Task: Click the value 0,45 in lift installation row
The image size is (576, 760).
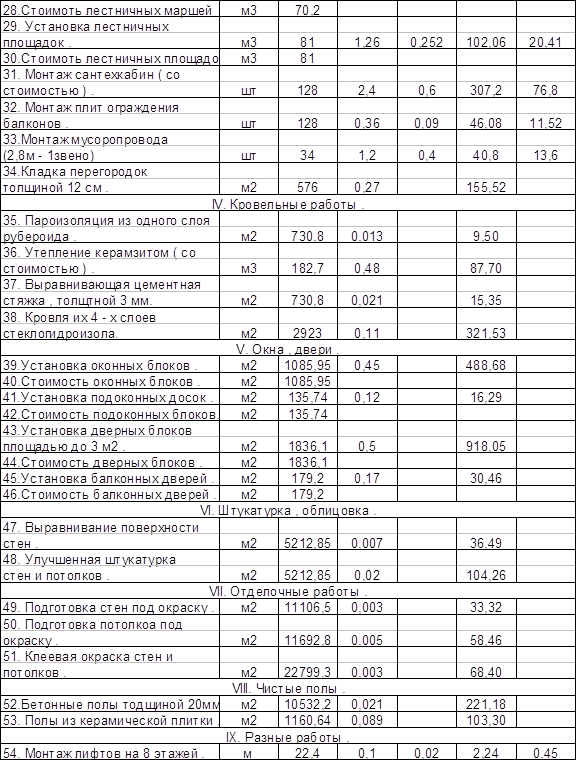Action: coord(545,753)
